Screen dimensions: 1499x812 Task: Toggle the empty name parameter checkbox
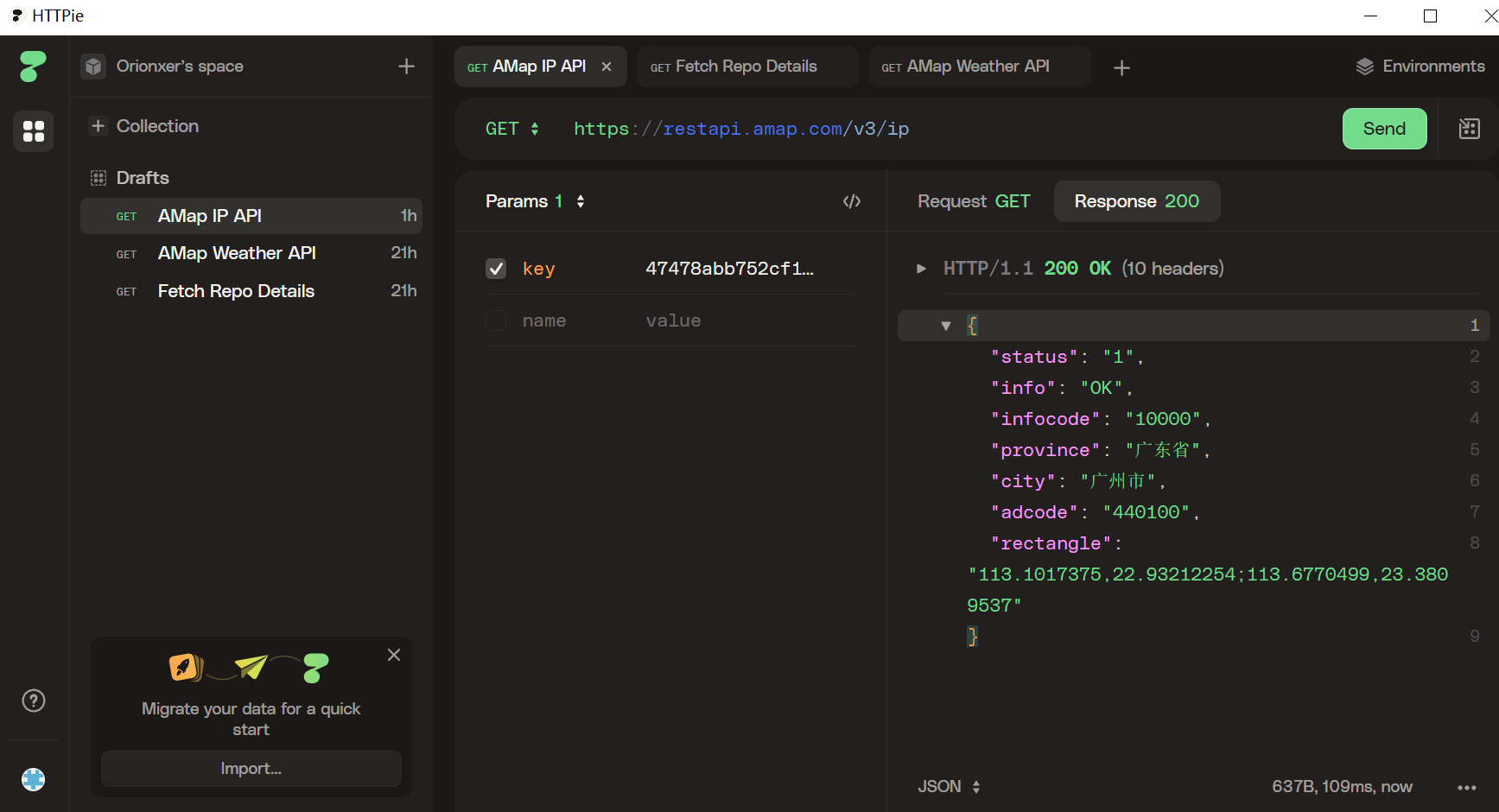coord(496,320)
